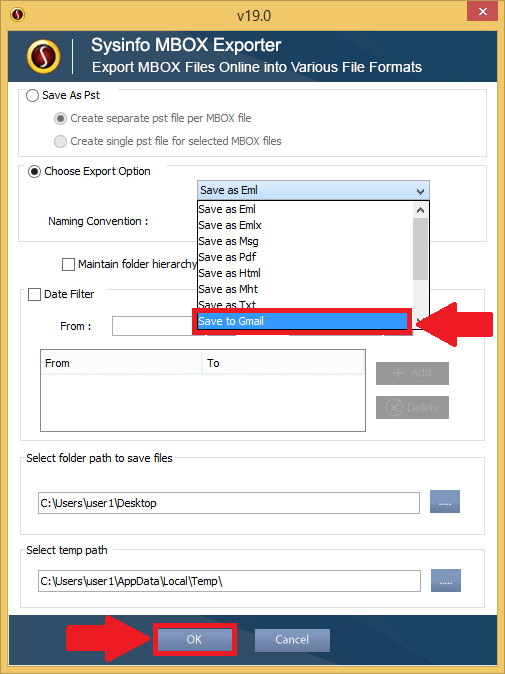This screenshot has height=674, width=505.
Task: Click the plus Add button
Action: [413, 373]
